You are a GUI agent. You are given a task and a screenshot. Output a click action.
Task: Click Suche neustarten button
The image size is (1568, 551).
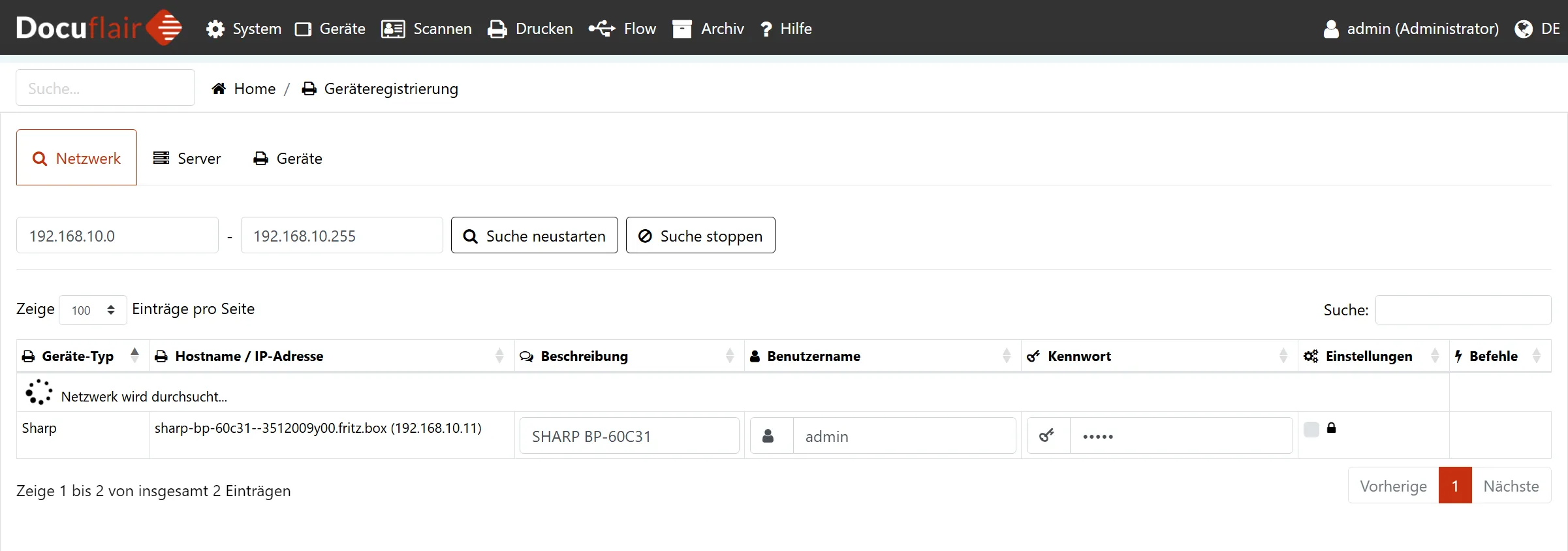click(x=534, y=236)
